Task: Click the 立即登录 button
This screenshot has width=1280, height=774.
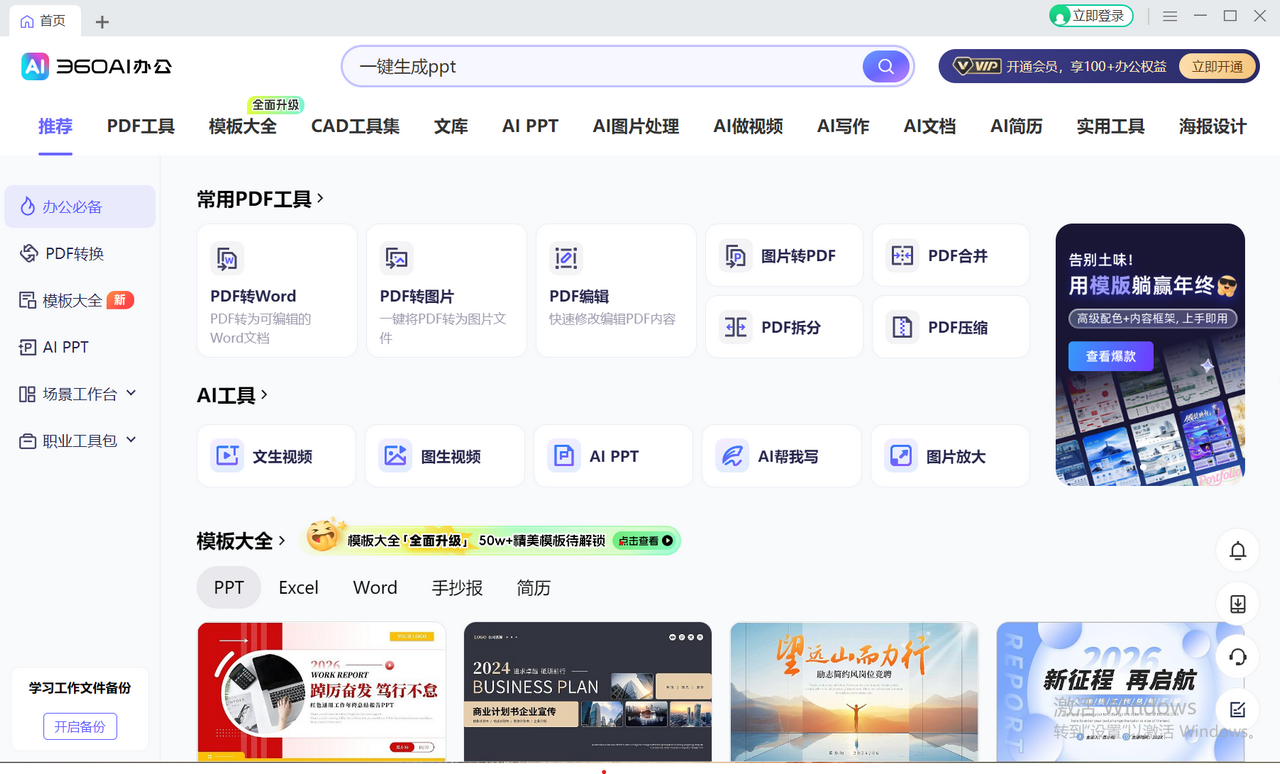Action: click(x=1090, y=16)
